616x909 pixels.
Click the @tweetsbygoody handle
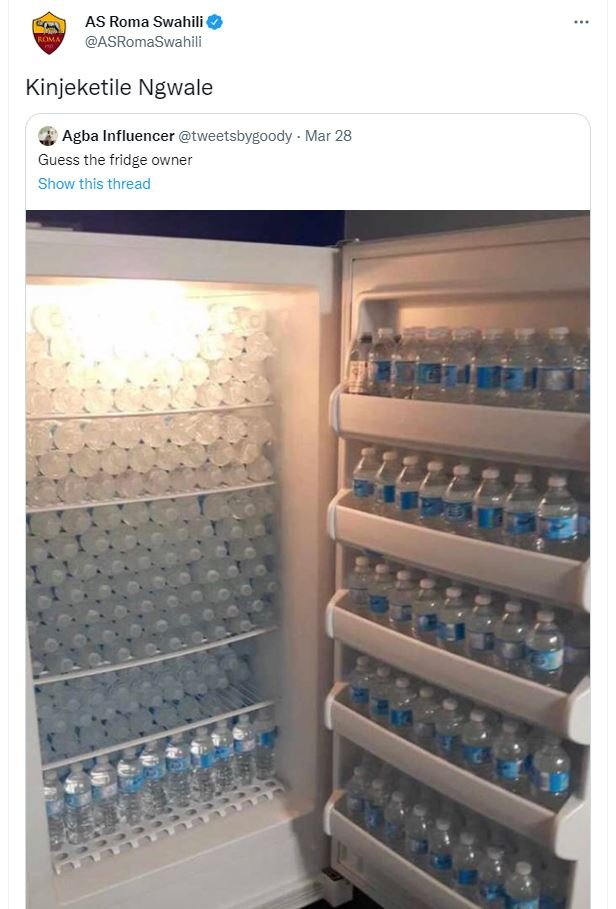click(235, 136)
